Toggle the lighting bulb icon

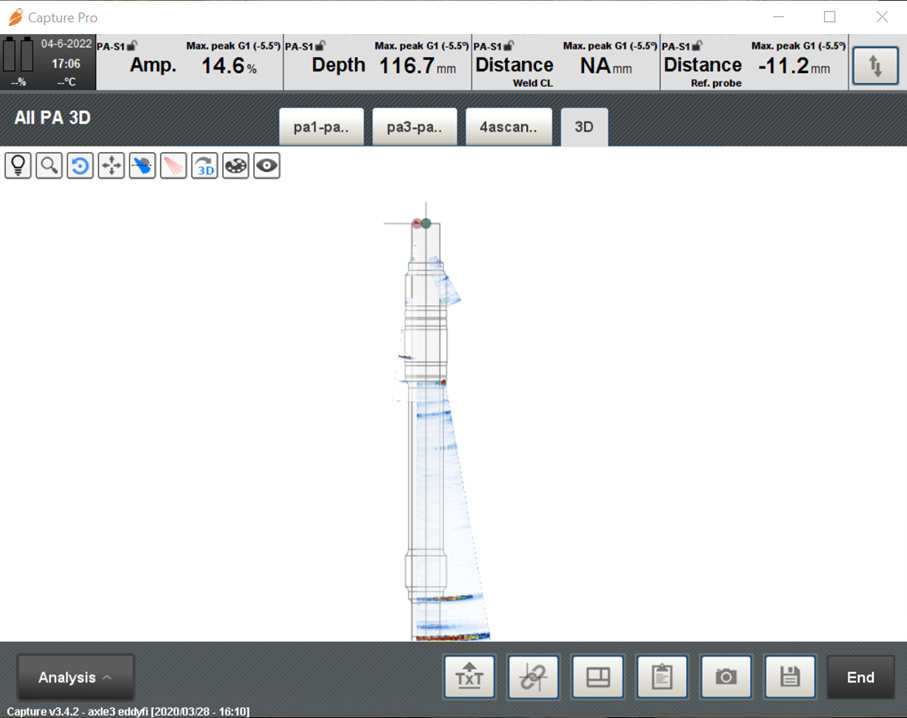[x=18, y=166]
